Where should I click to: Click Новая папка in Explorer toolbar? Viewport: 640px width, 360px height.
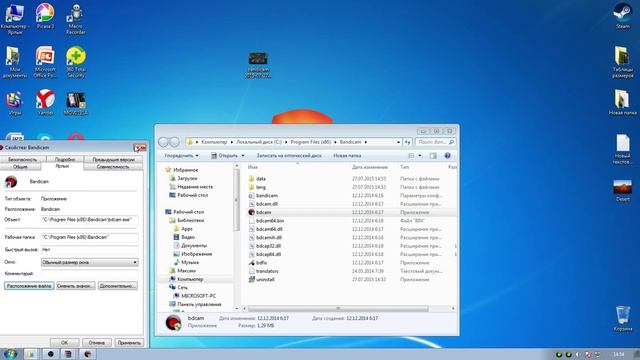(347, 156)
